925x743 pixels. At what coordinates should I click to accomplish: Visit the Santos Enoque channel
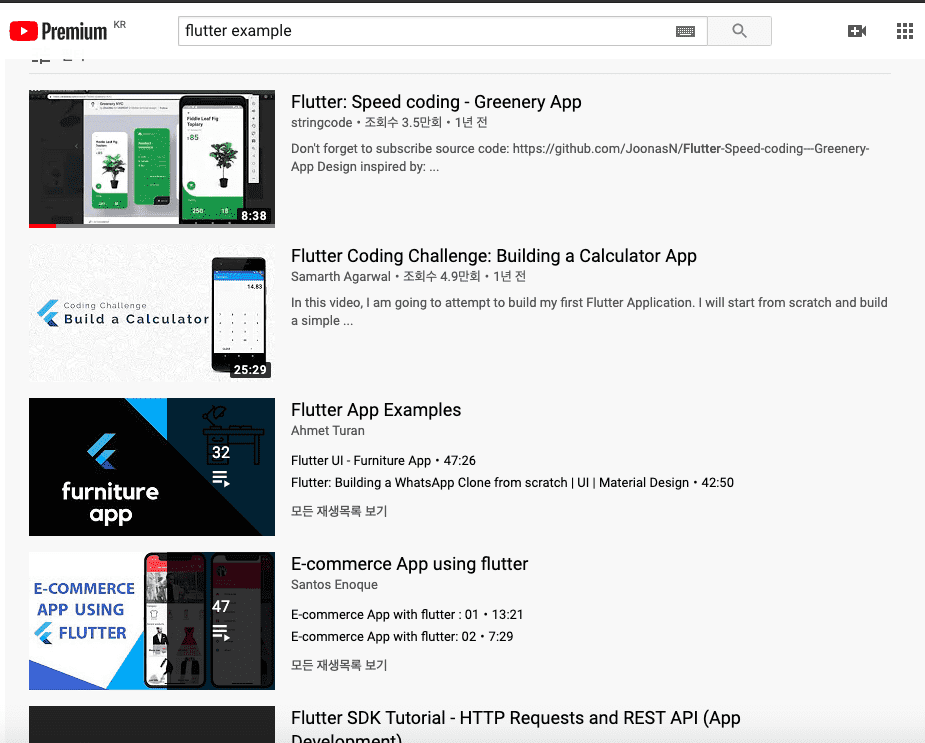(x=334, y=585)
